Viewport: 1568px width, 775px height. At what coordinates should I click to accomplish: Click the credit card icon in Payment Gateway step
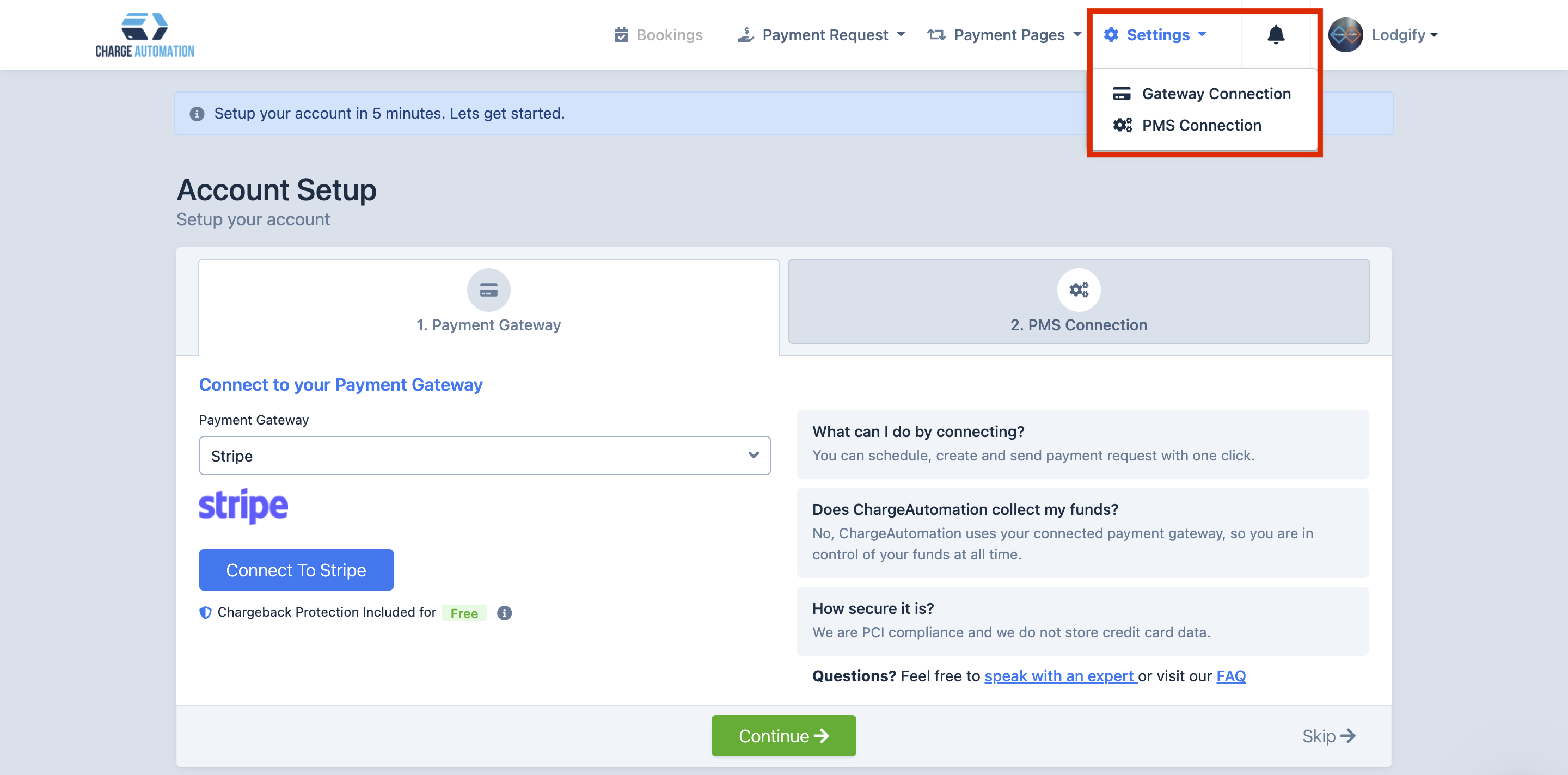[488, 290]
